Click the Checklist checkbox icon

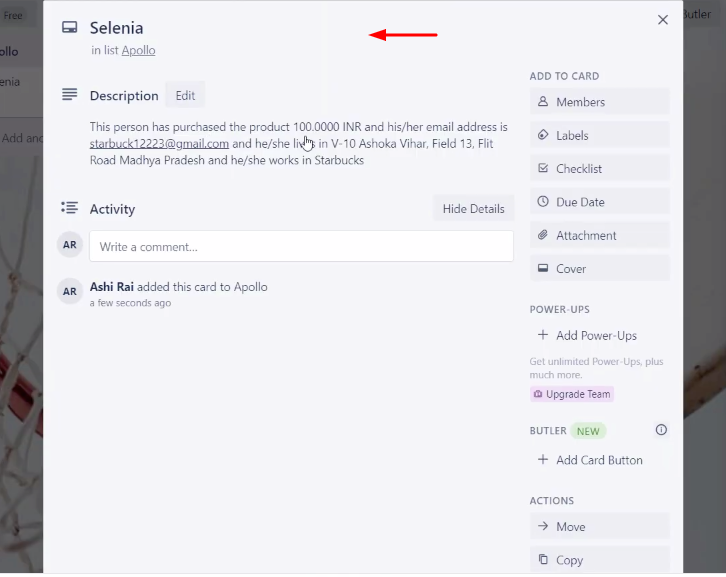click(543, 168)
